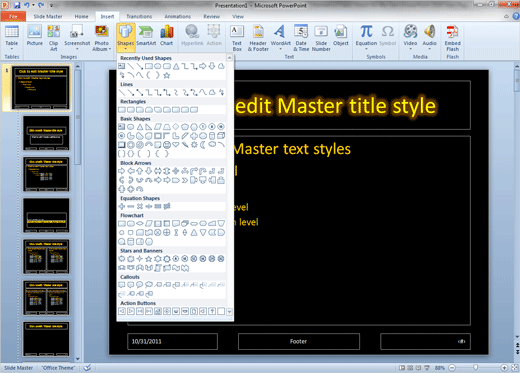Switch to the Review tab
The height and width of the screenshot is (373, 520).
pos(212,16)
